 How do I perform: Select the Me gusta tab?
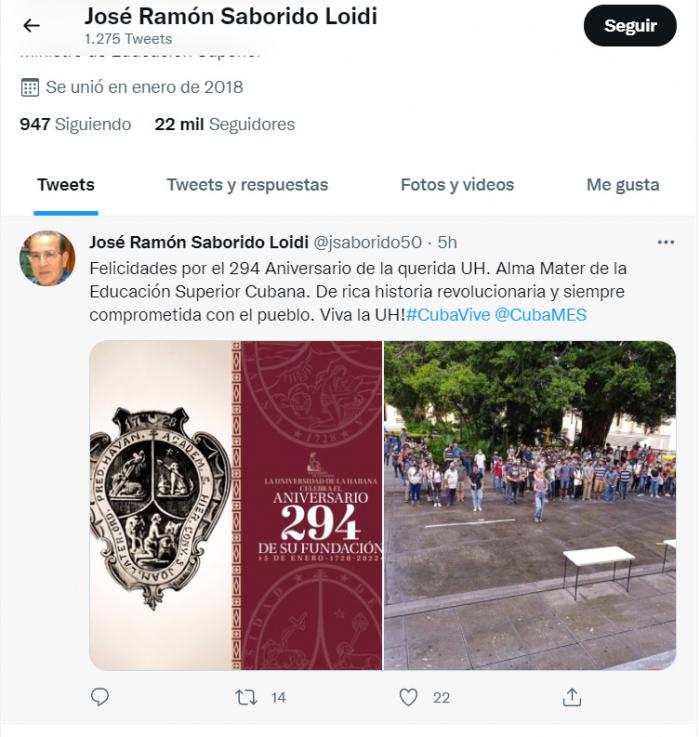[x=622, y=185]
